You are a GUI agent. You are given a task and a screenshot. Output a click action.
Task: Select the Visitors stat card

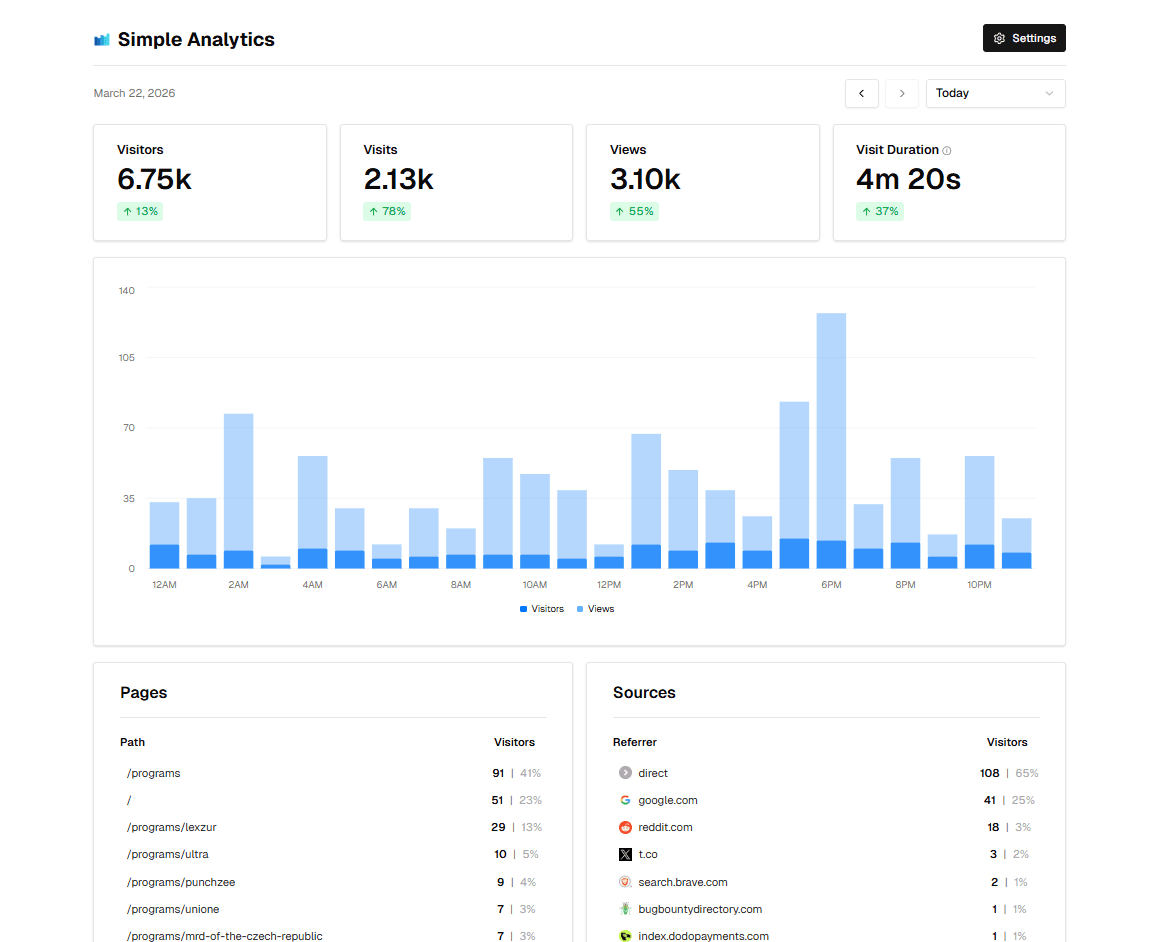(210, 182)
